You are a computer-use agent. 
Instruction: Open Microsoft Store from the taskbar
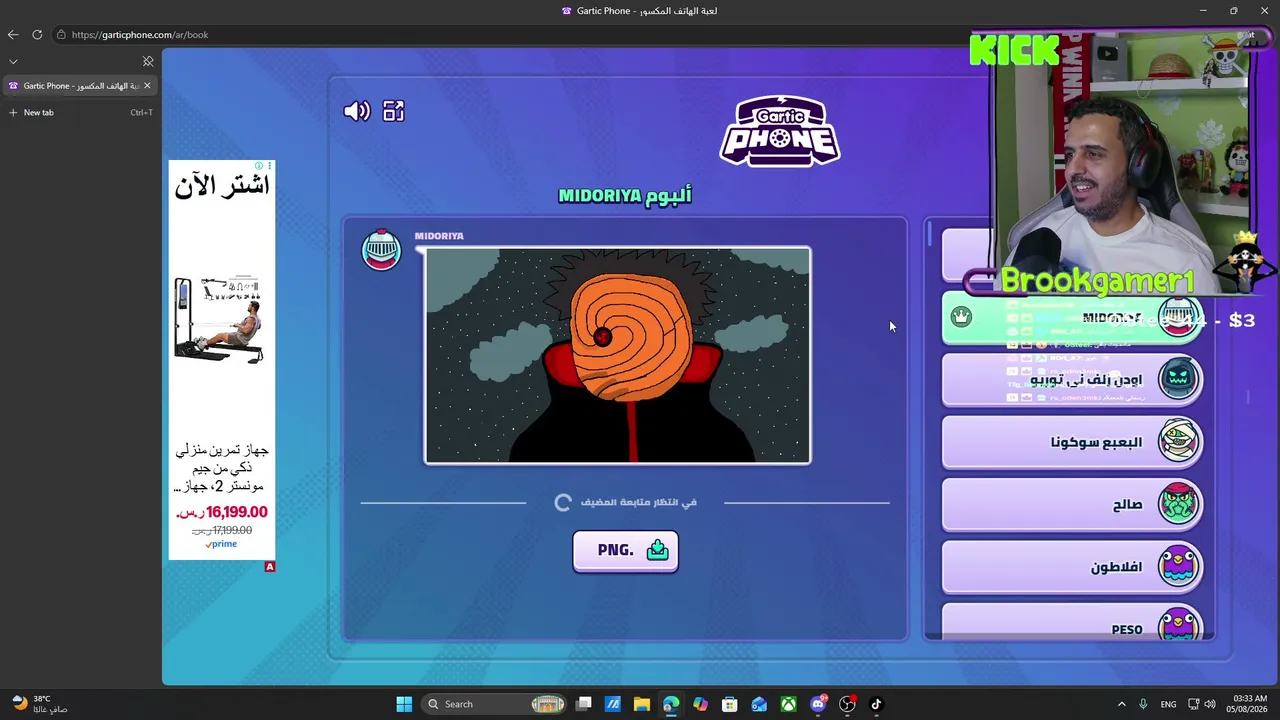(x=730, y=704)
